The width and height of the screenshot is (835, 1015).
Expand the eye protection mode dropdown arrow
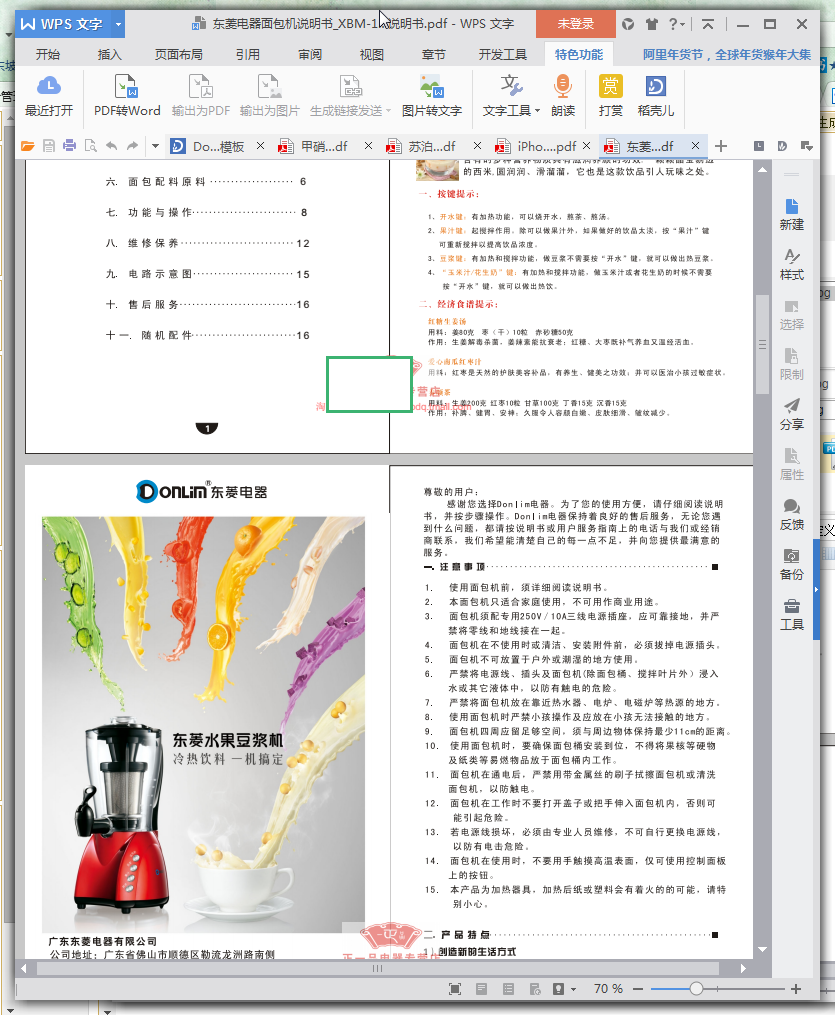(573, 989)
